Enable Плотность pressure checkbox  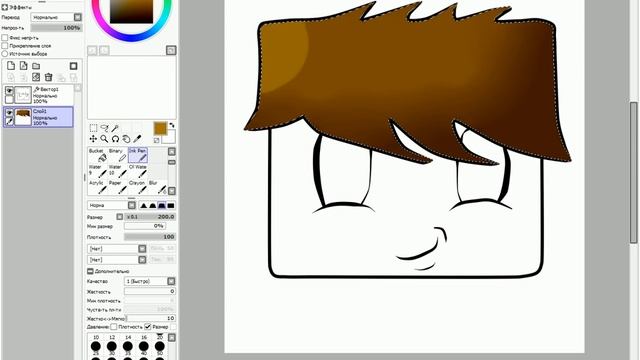tap(114, 327)
